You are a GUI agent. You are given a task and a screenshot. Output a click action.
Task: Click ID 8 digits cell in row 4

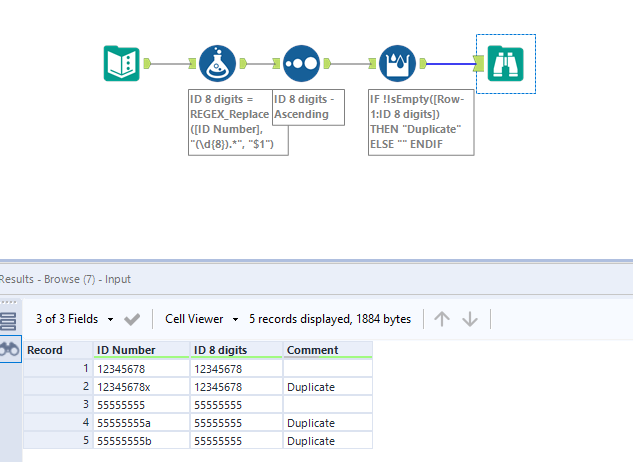pos(236,423)
